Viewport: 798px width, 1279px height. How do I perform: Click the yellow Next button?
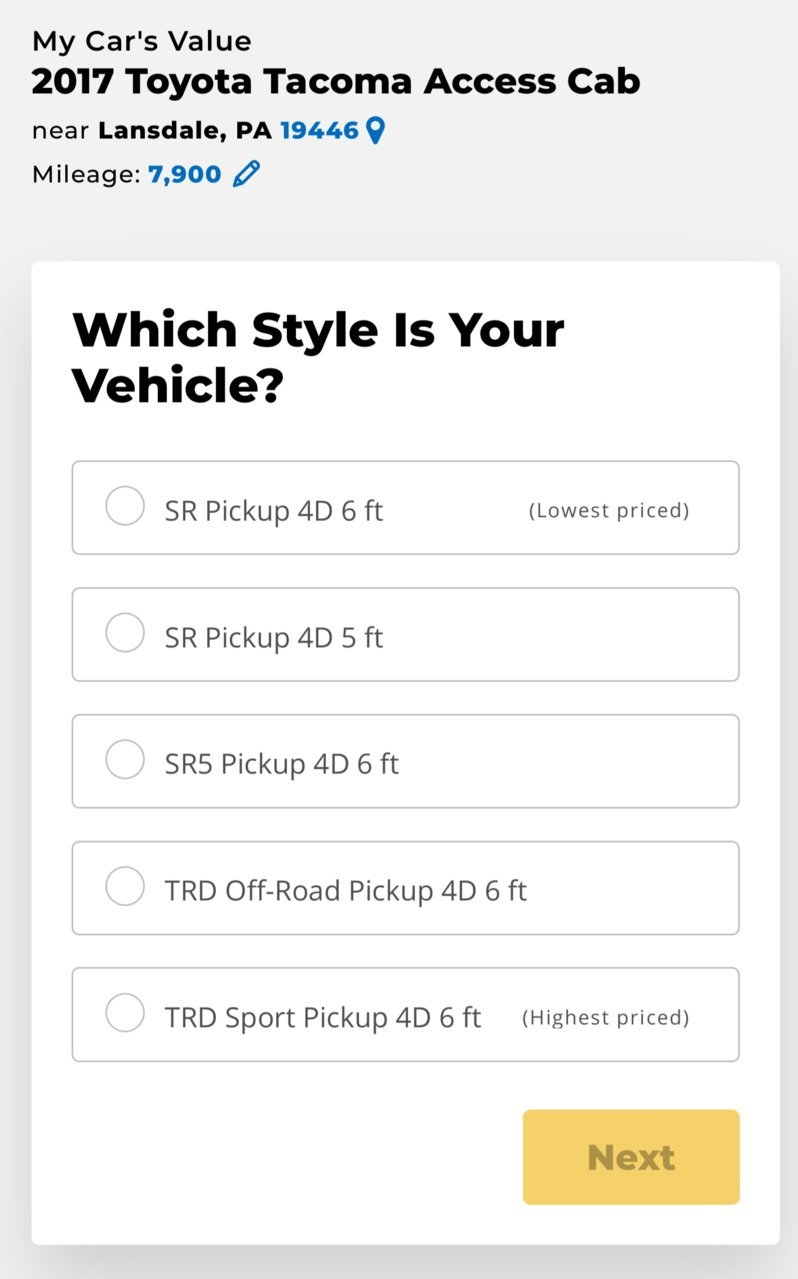631,1157
